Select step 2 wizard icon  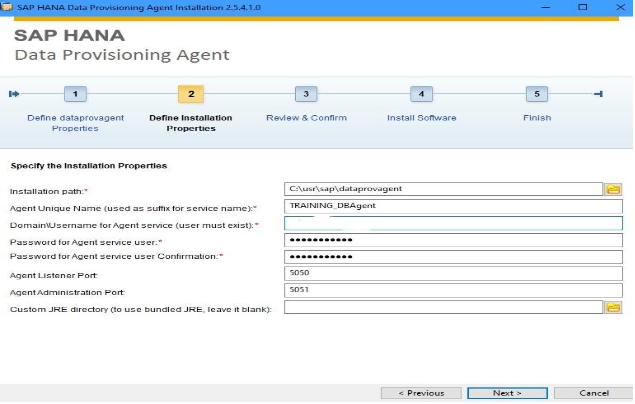point(190,94)
